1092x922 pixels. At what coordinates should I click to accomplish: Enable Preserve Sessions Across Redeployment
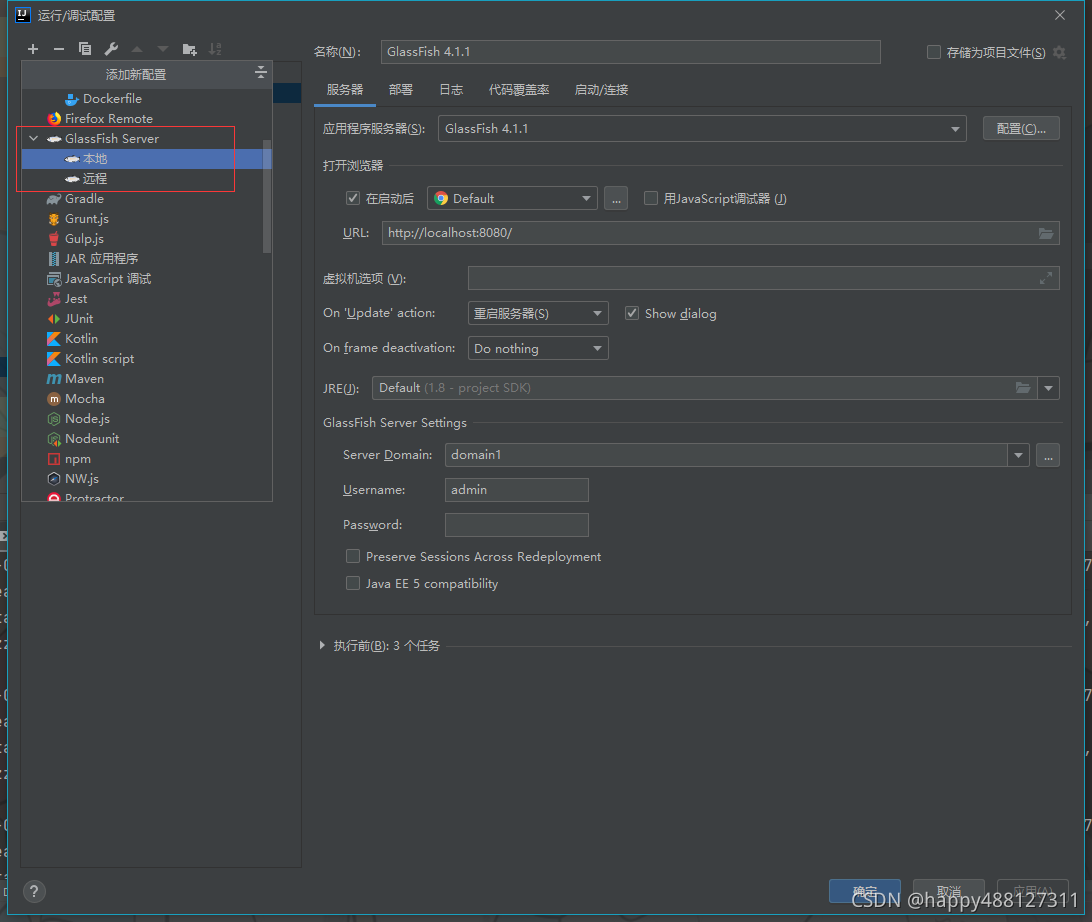click(353, 556)
